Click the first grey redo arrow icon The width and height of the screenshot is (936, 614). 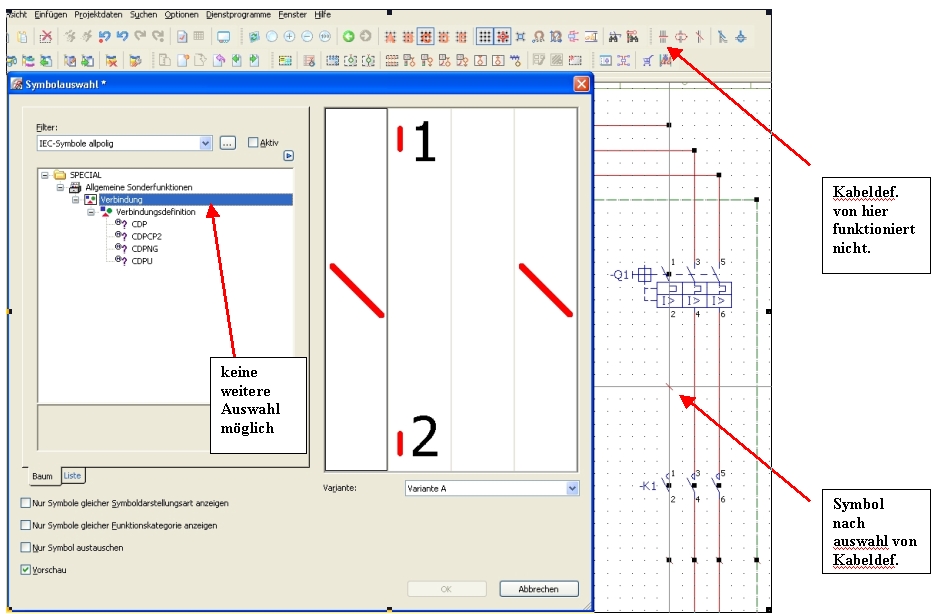click(140, 37)
